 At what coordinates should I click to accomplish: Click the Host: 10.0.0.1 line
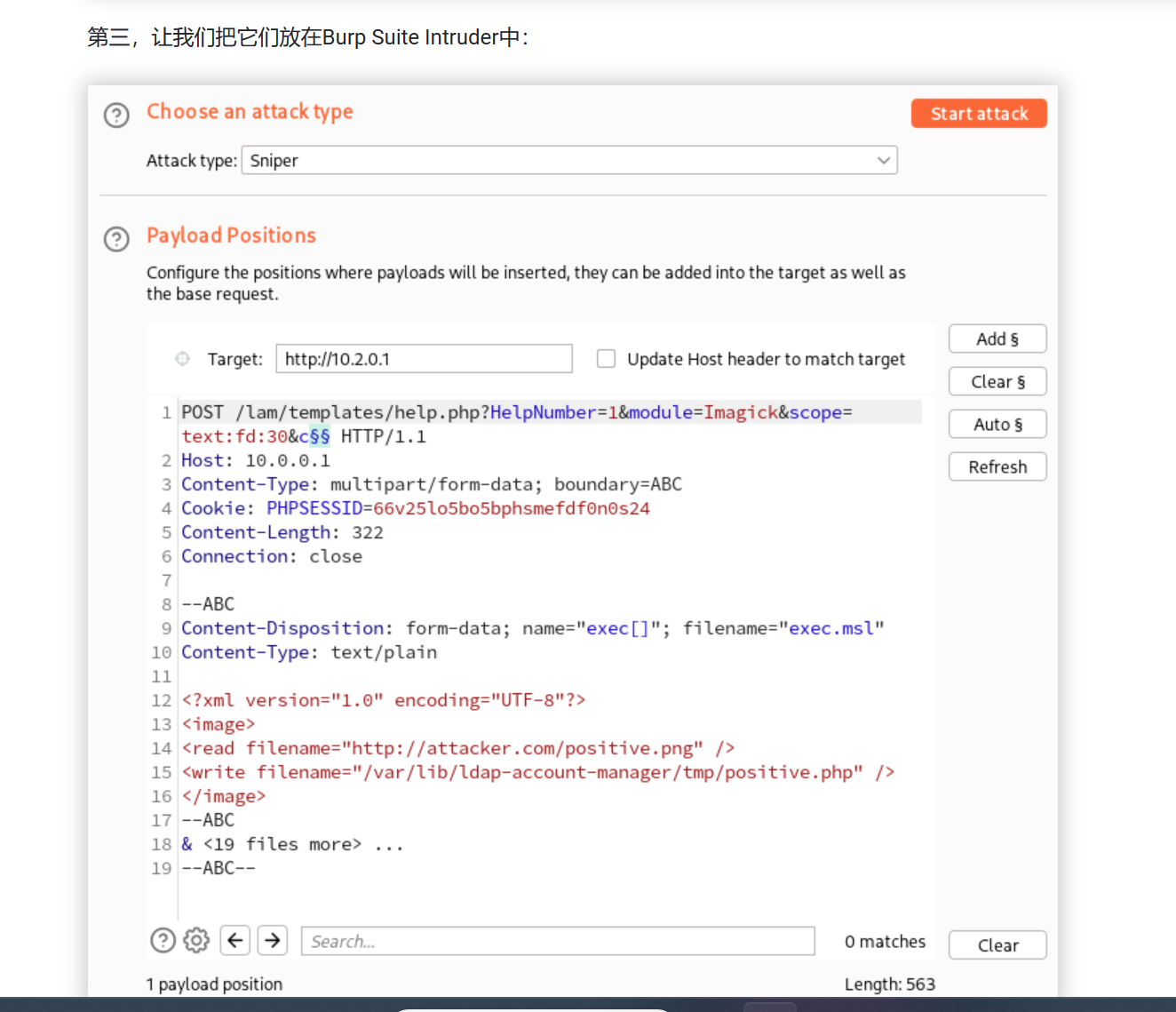tap(256, 460)
